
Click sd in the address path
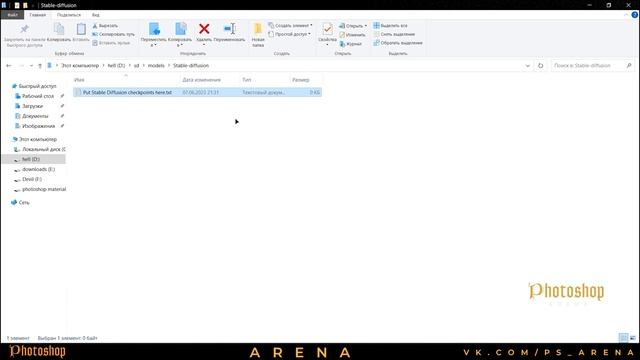pos(137,66)
